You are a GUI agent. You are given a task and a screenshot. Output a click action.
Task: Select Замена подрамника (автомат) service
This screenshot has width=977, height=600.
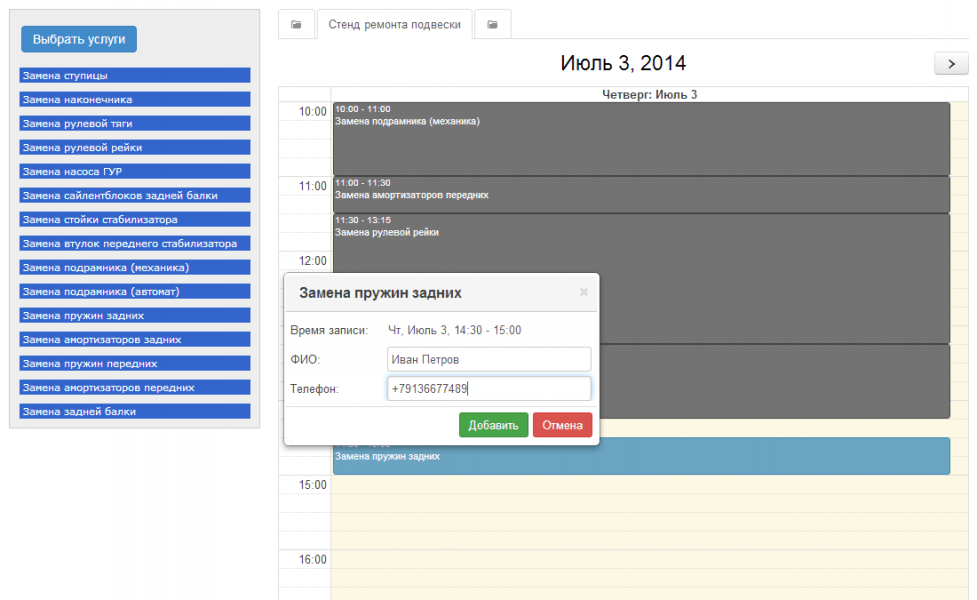(134, 291)
